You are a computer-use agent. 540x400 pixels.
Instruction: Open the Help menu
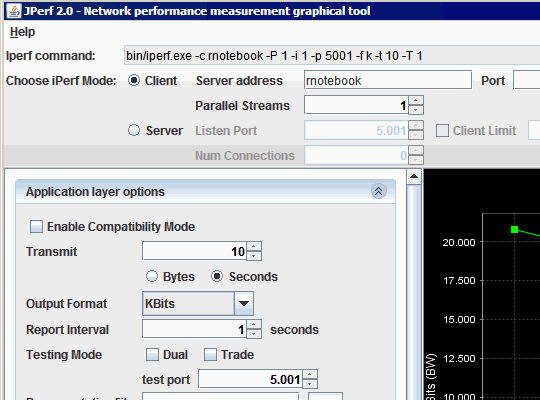pyautogui.click(x=22, y=32)
